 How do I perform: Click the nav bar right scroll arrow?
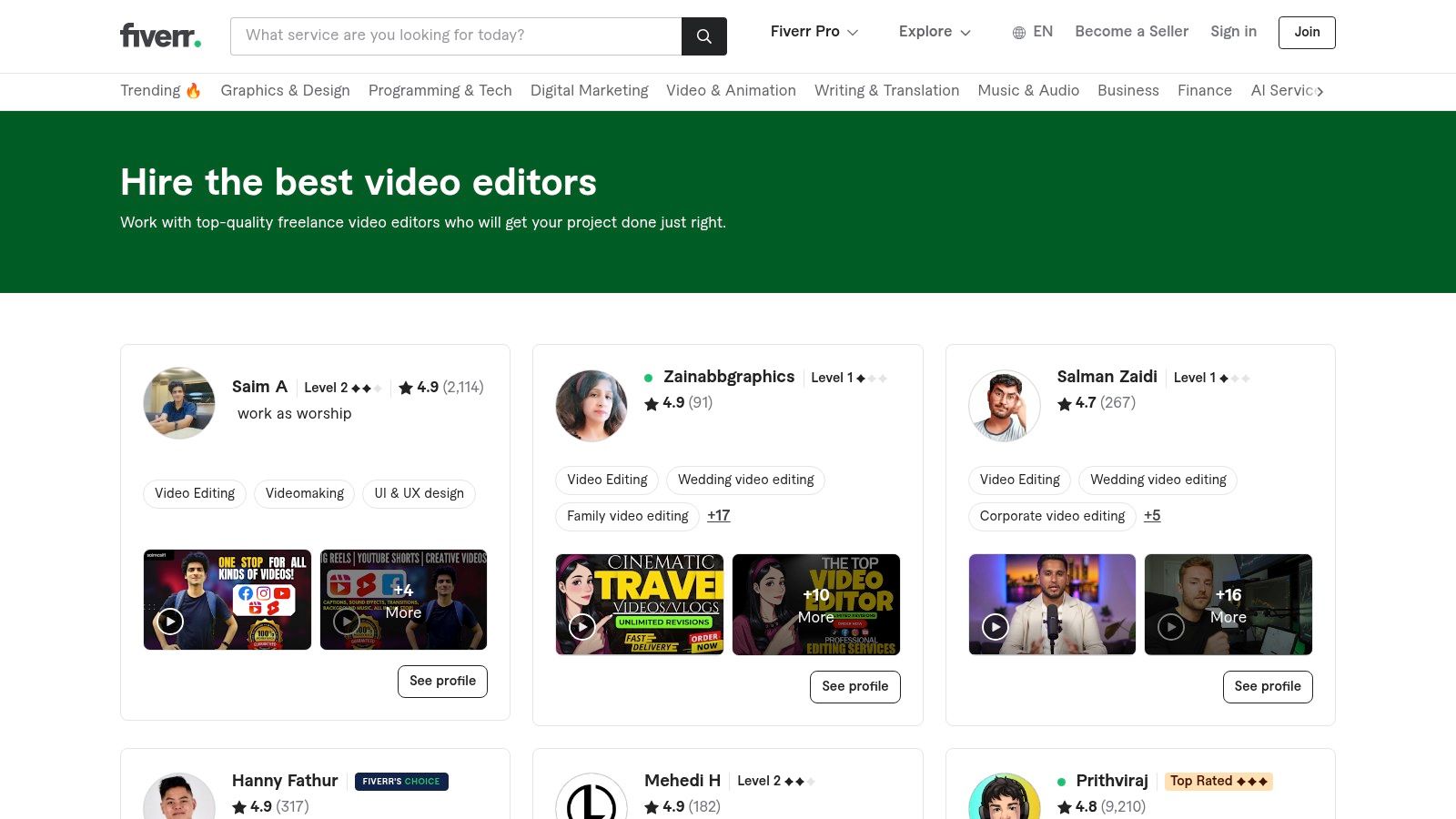pyautogui.click(x=1320, y=91)
